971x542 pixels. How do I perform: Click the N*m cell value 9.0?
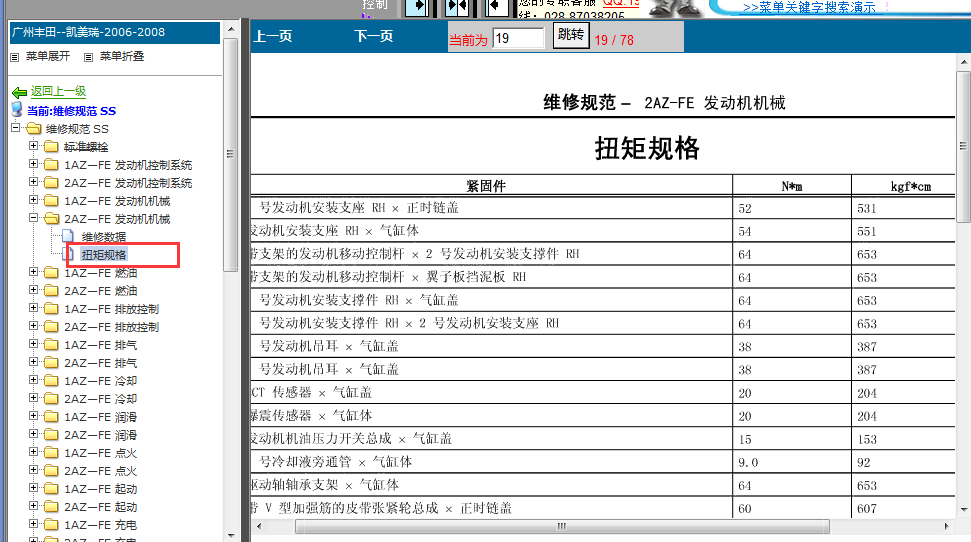click(748, 462)
